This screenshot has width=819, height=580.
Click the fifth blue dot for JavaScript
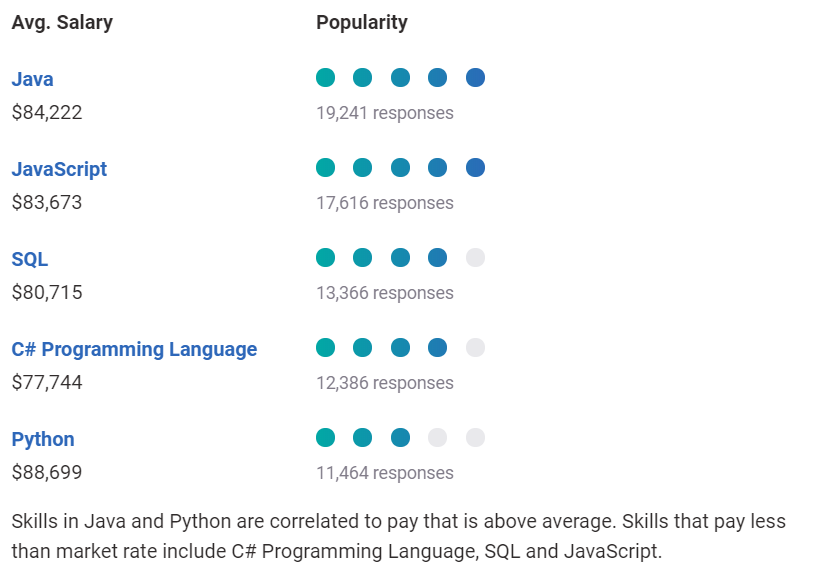coord(475,168)
